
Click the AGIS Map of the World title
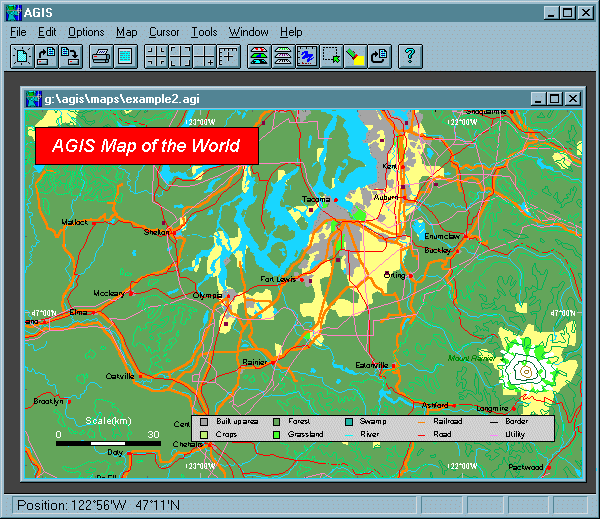point(147,146)
